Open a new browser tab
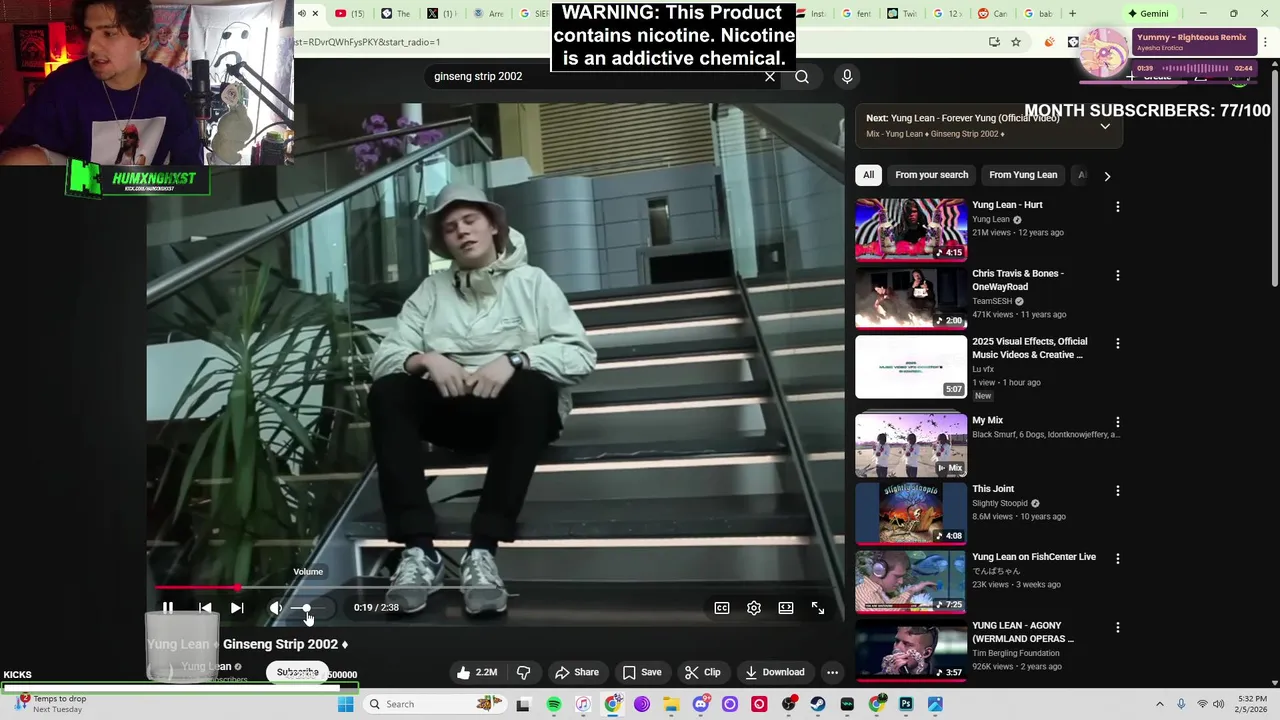The width and height of the screenshot is (1280, 720). tap(1072, 14)
